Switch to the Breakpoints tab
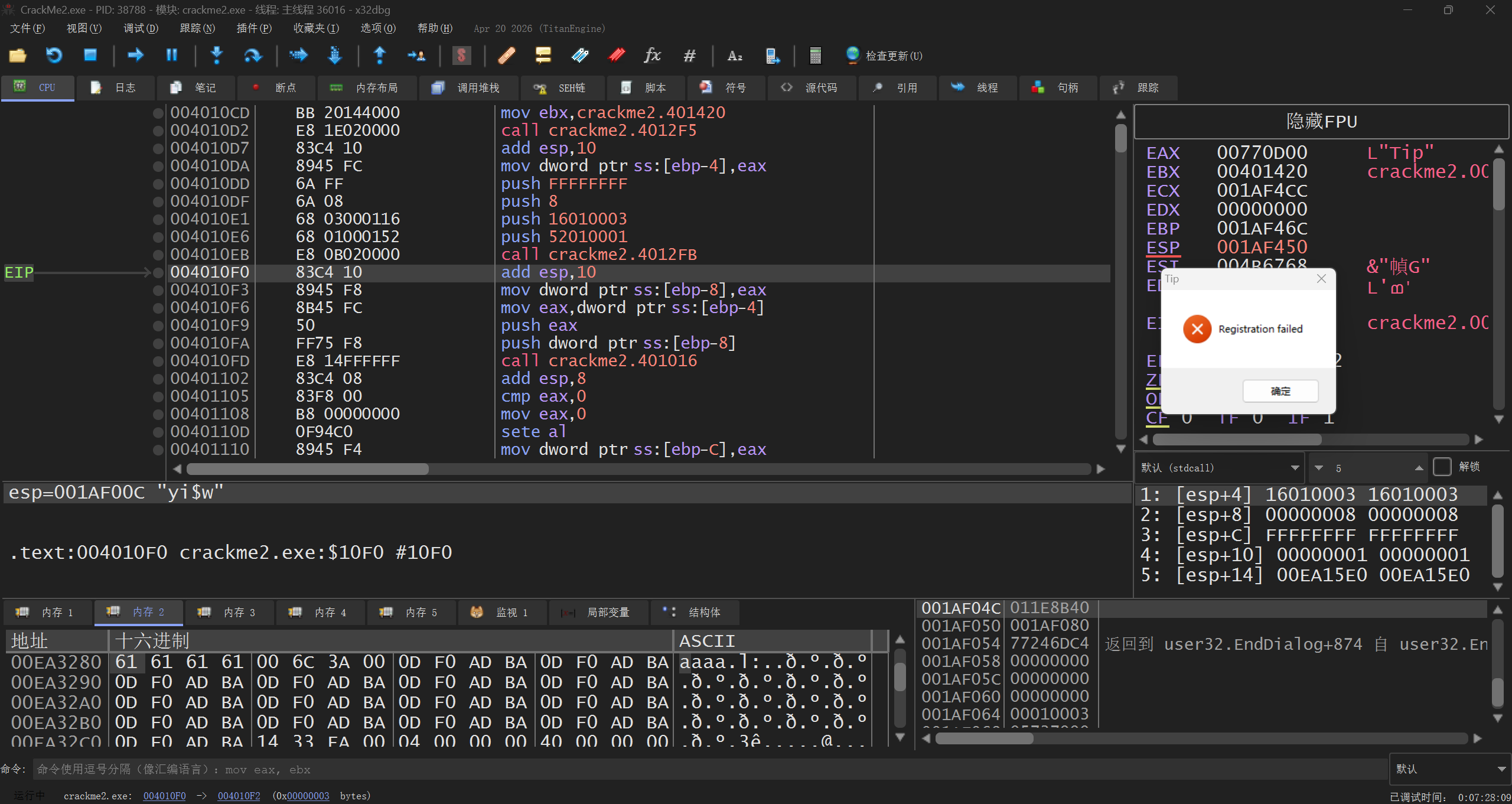This screenshot has height=804, width=1512. click(x=275, y=87)
